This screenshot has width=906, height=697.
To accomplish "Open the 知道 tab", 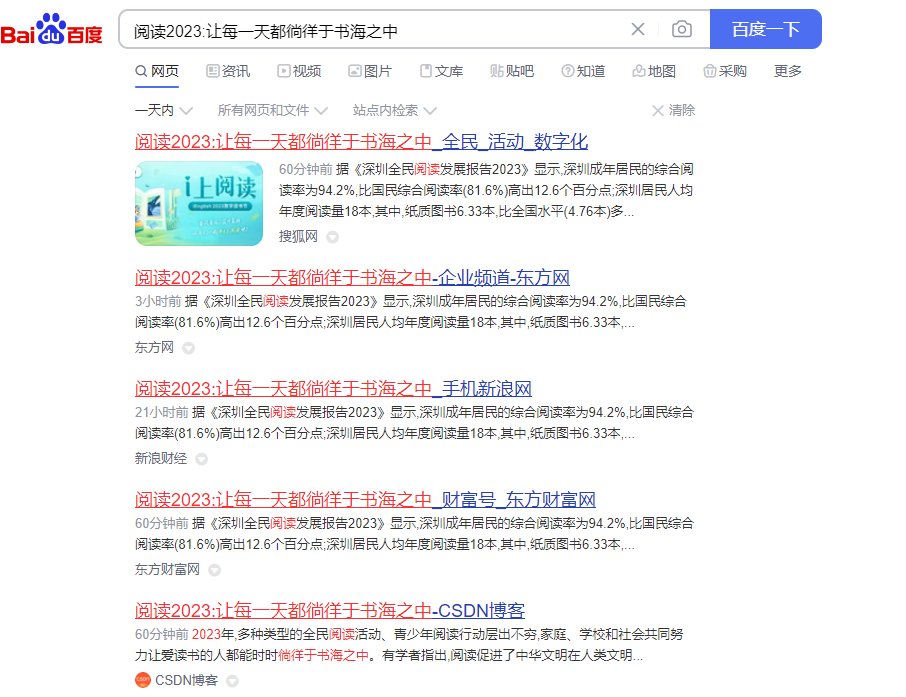I will [584, 71].
